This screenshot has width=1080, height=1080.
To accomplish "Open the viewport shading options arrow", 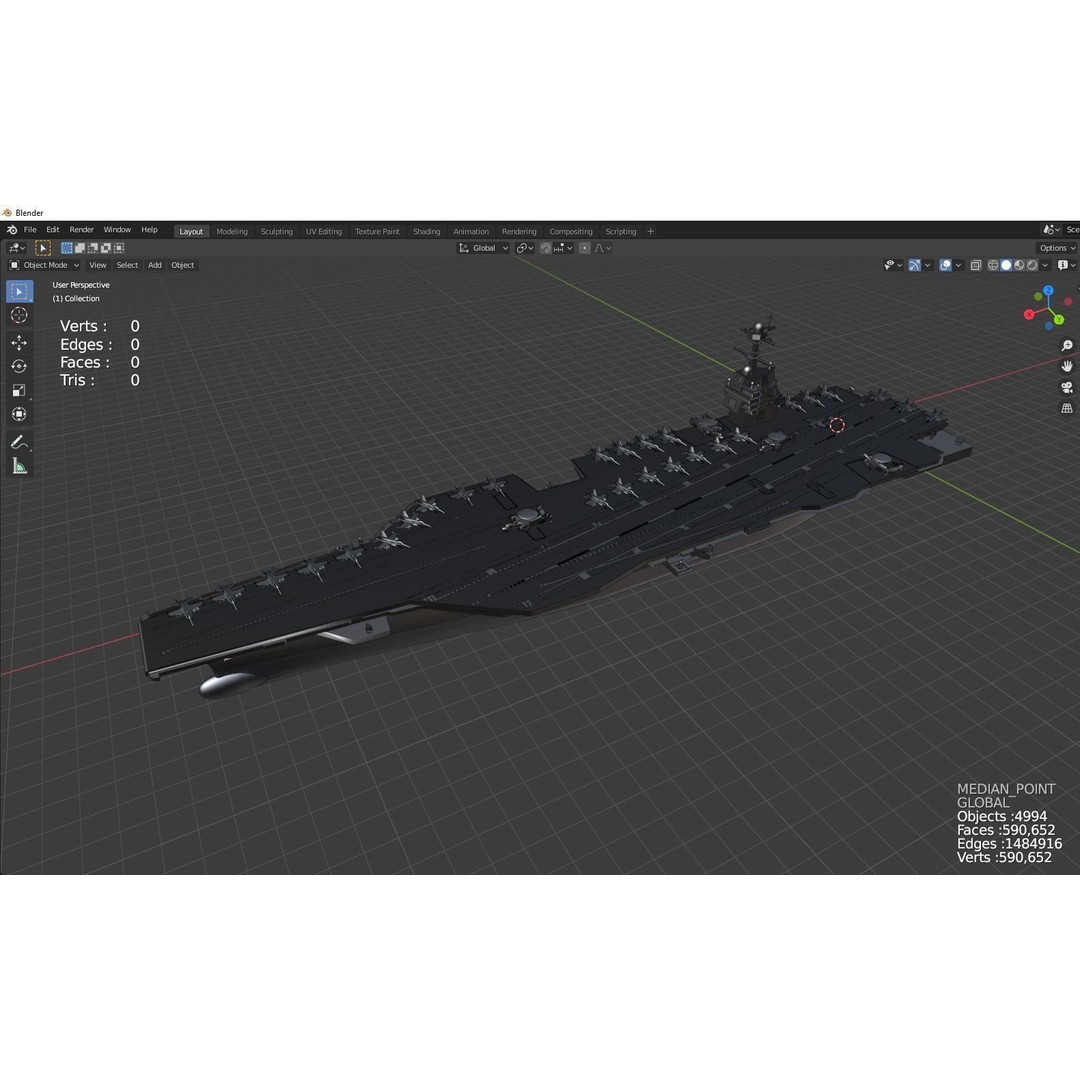I will [x=1046, y=265].
